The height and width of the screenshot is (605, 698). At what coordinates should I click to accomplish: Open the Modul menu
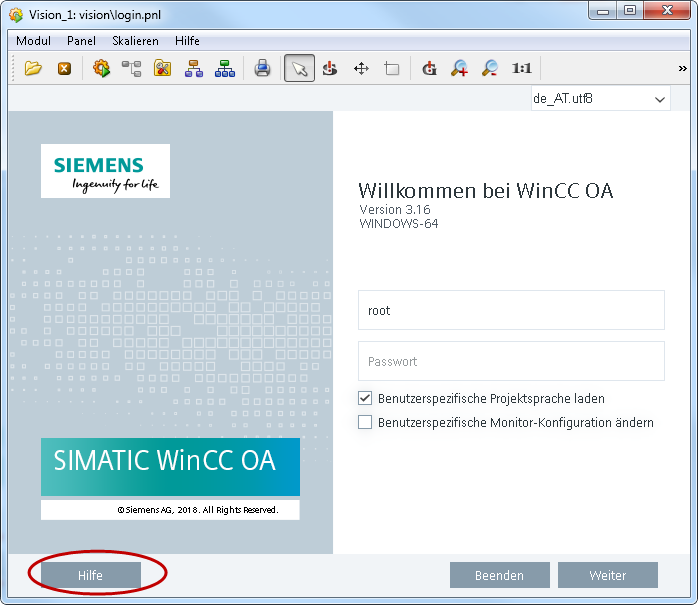click(34, 41)
